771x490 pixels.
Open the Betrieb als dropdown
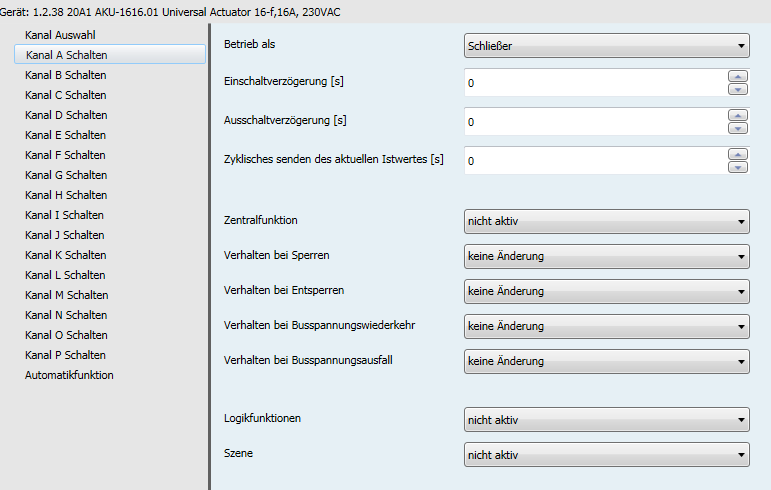[x=606, y=46]
